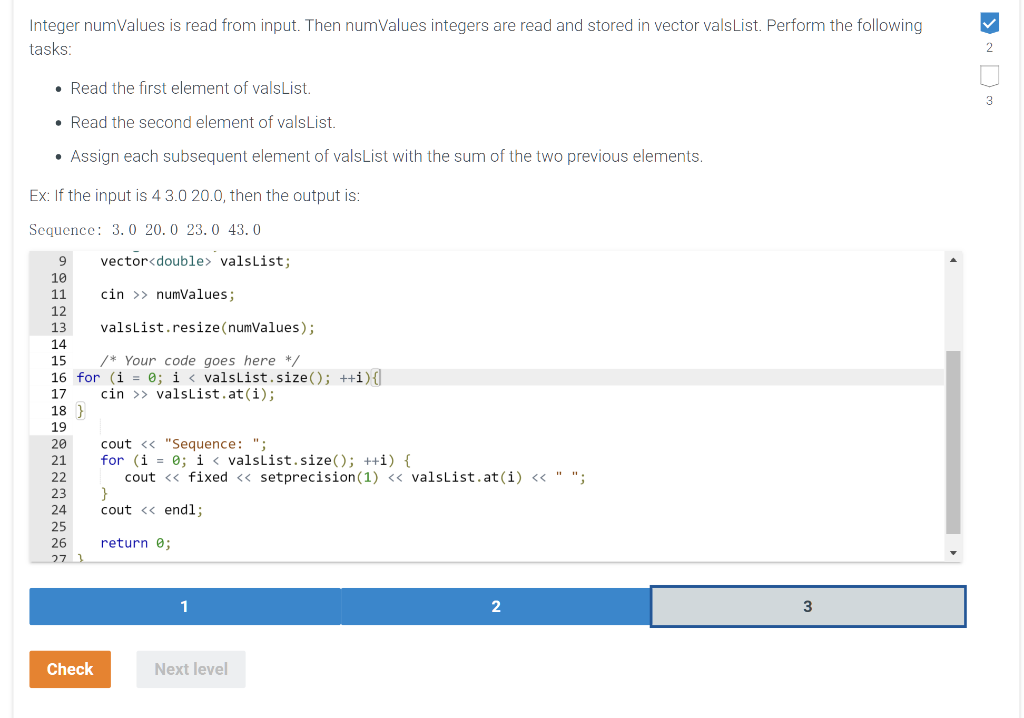The width and height of the screenshot is (1024, 718).
Task: Click the code editor scrollbar up arrow
Action: [x=953, y=258]
